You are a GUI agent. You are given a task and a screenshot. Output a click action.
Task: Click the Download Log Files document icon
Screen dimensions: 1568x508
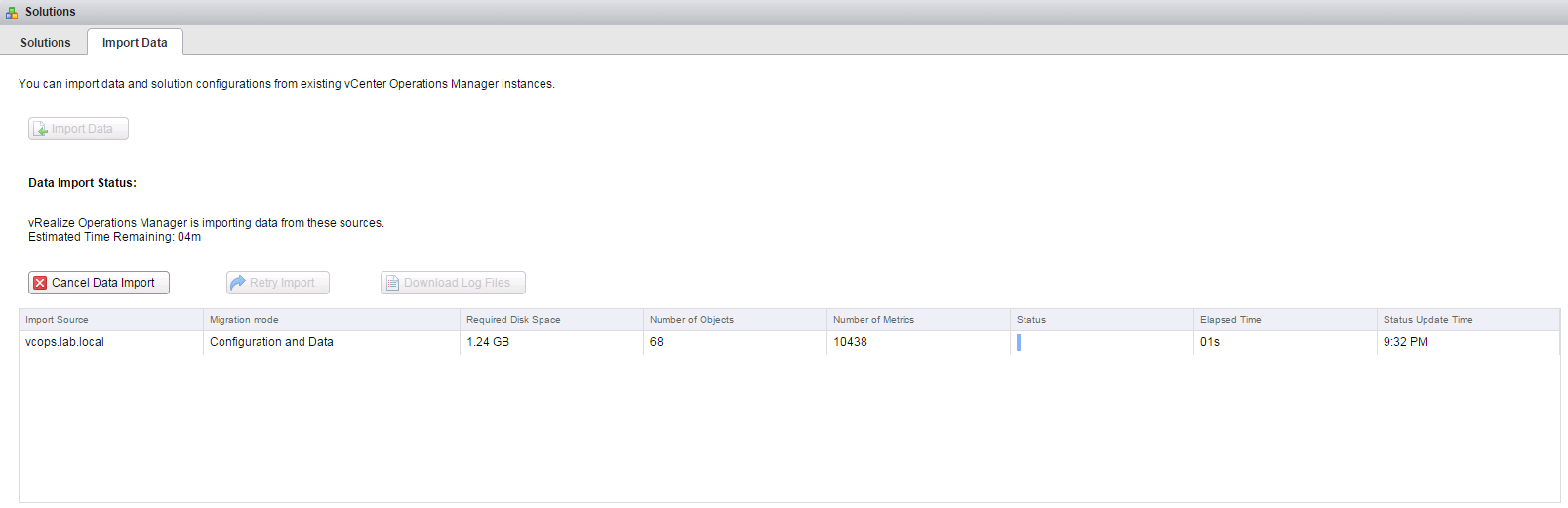392,283
